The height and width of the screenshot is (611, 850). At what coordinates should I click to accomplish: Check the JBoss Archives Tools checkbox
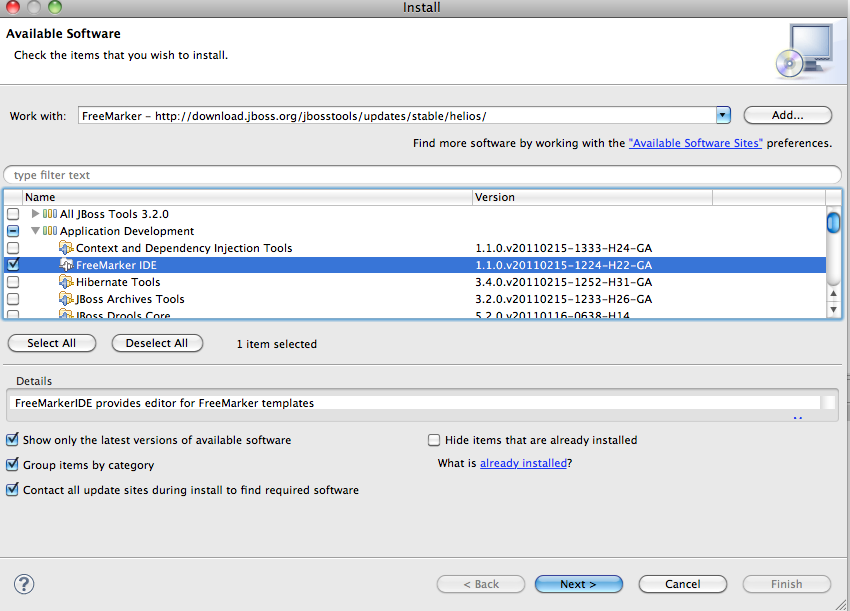pos(13,299)
